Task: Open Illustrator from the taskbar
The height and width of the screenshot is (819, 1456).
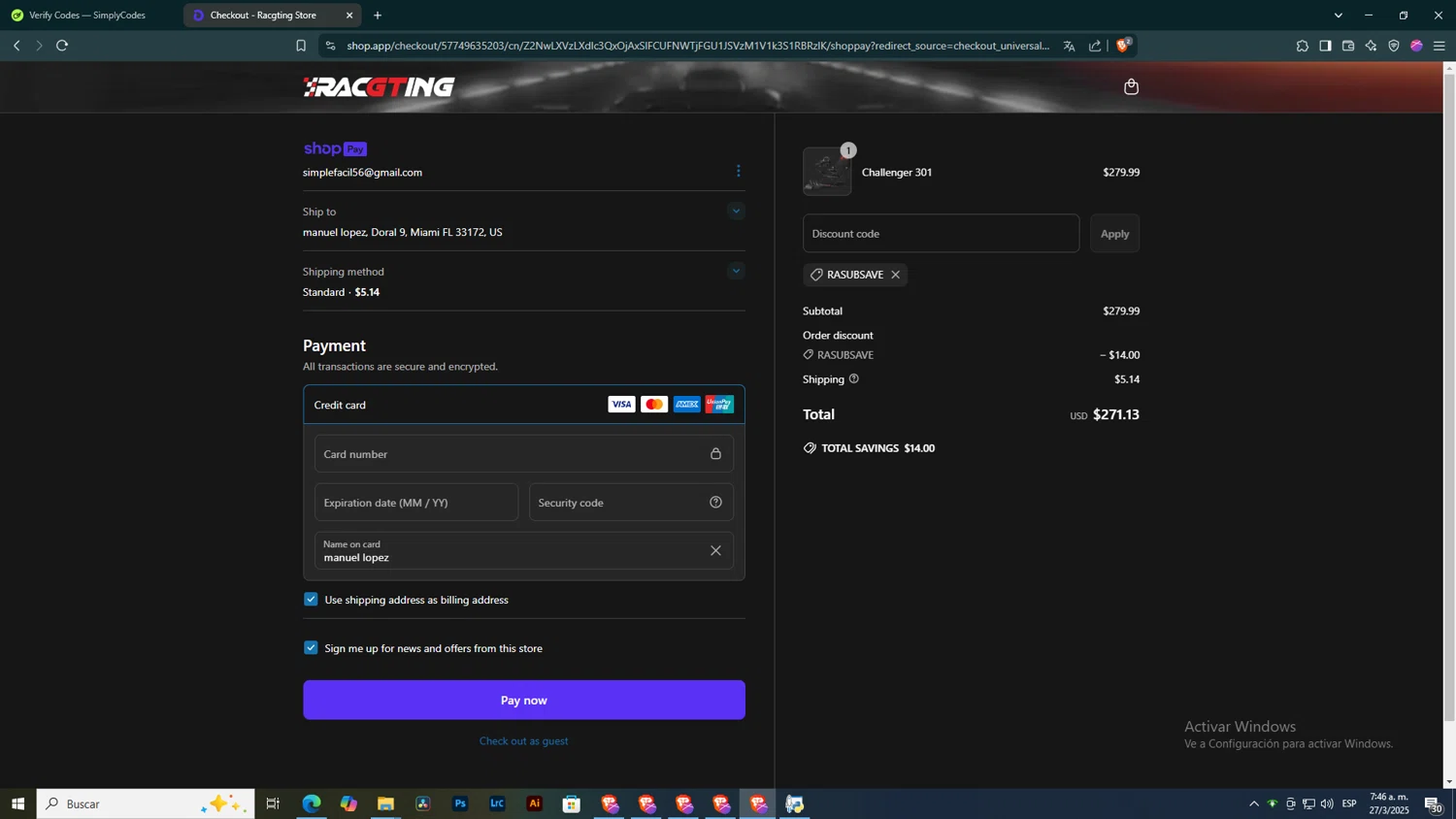Action: [535, 803]
